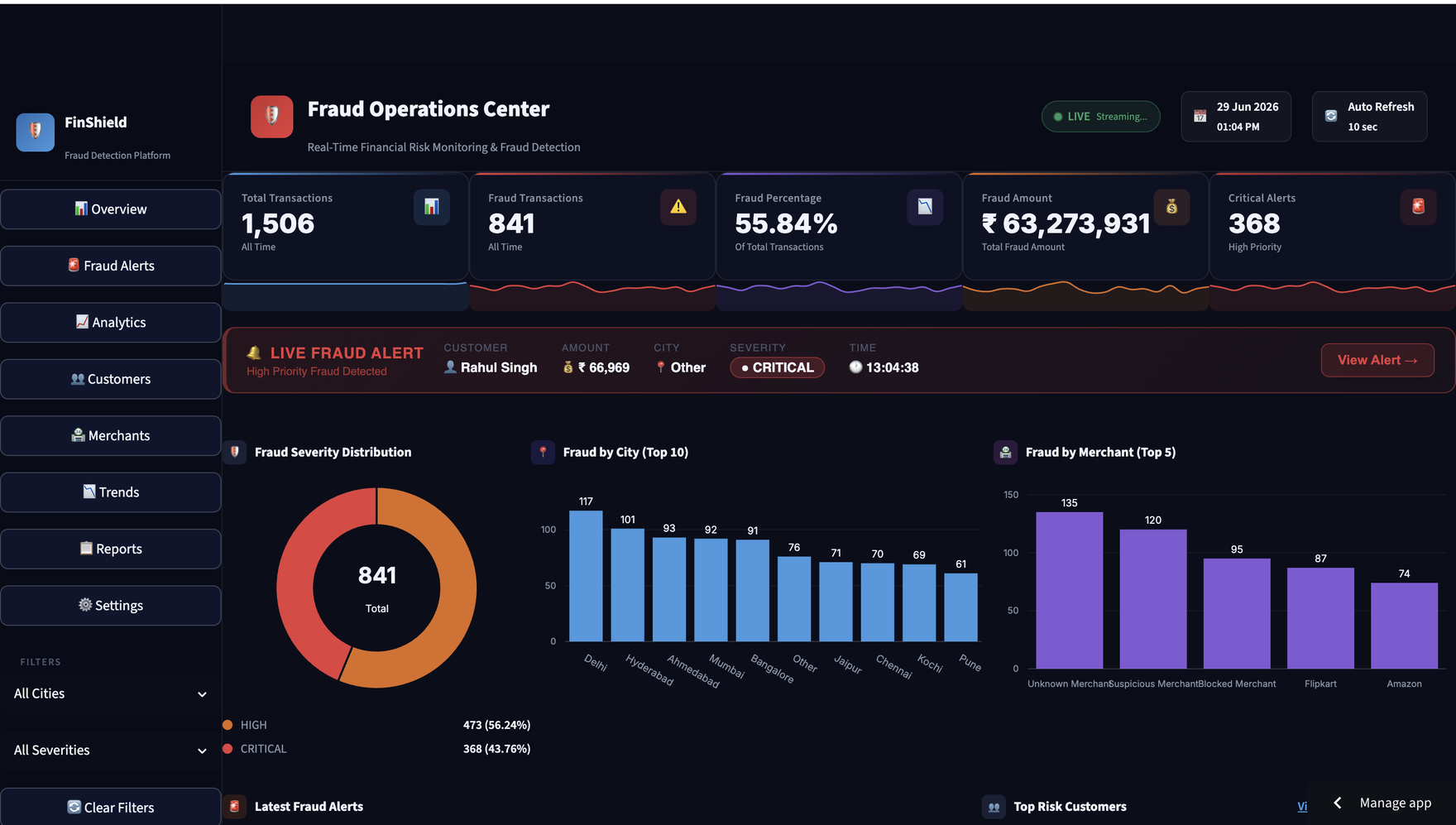Click the FinShield shield logo icon

pyautogui.click(x=36, y=132)
